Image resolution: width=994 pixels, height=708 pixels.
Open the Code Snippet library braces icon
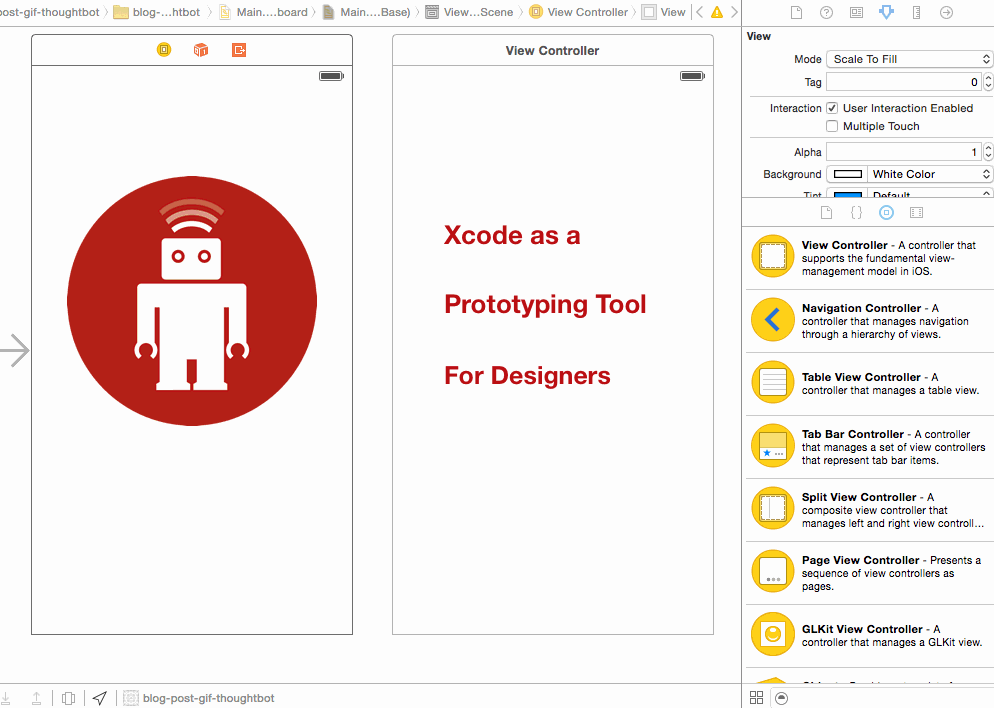[856, 213]
